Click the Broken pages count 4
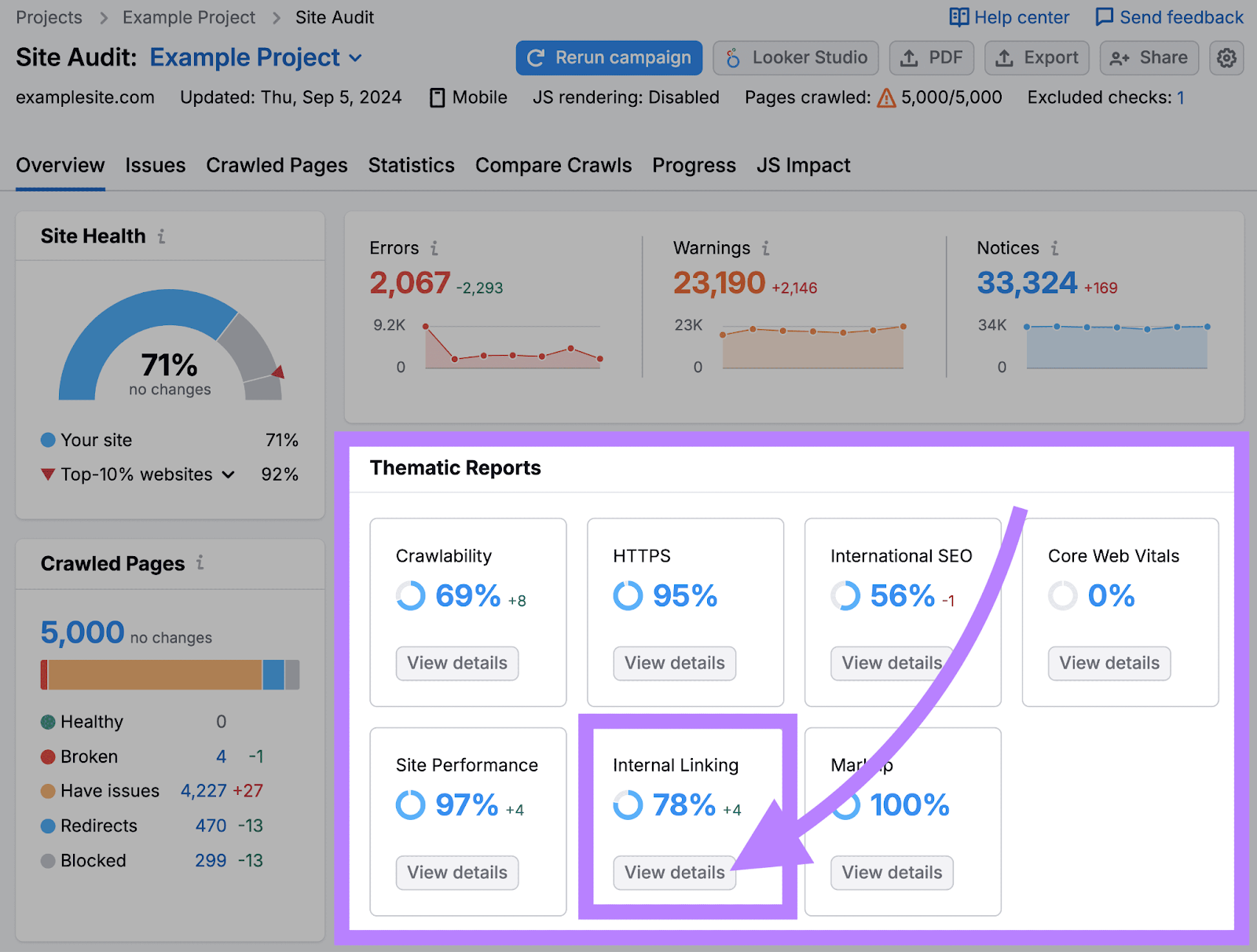Viewport: 1257px width, 952px height. 221,756
